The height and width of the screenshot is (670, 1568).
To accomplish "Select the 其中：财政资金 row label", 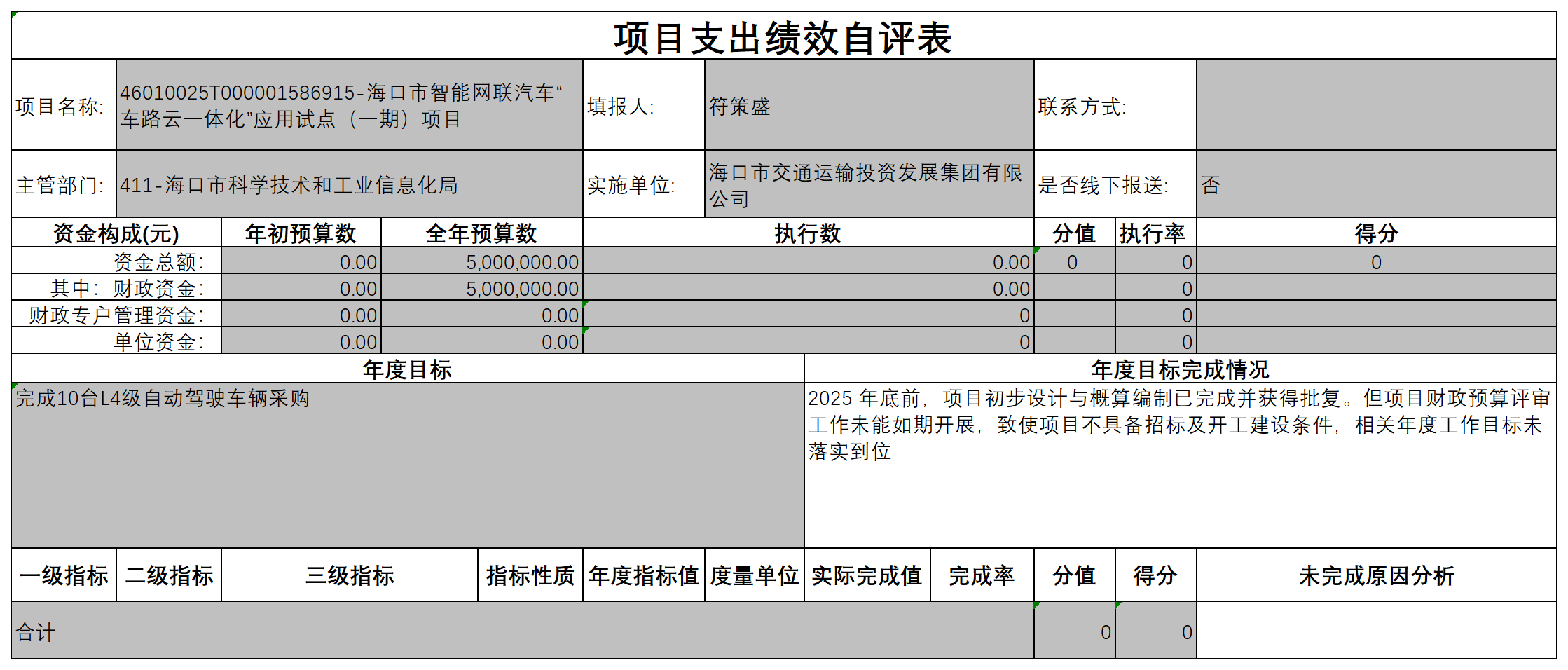I will 116,287.
